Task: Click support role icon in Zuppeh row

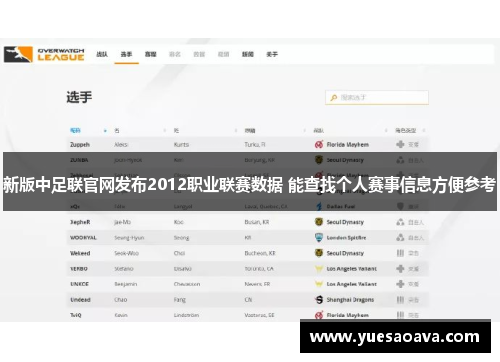Action: 400,144
